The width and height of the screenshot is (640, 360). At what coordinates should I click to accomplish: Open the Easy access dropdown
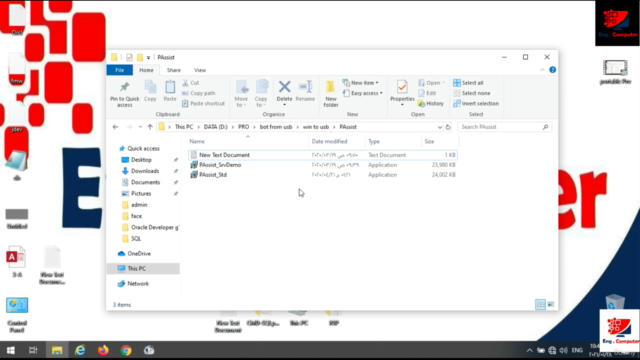(x=363, y=93)
